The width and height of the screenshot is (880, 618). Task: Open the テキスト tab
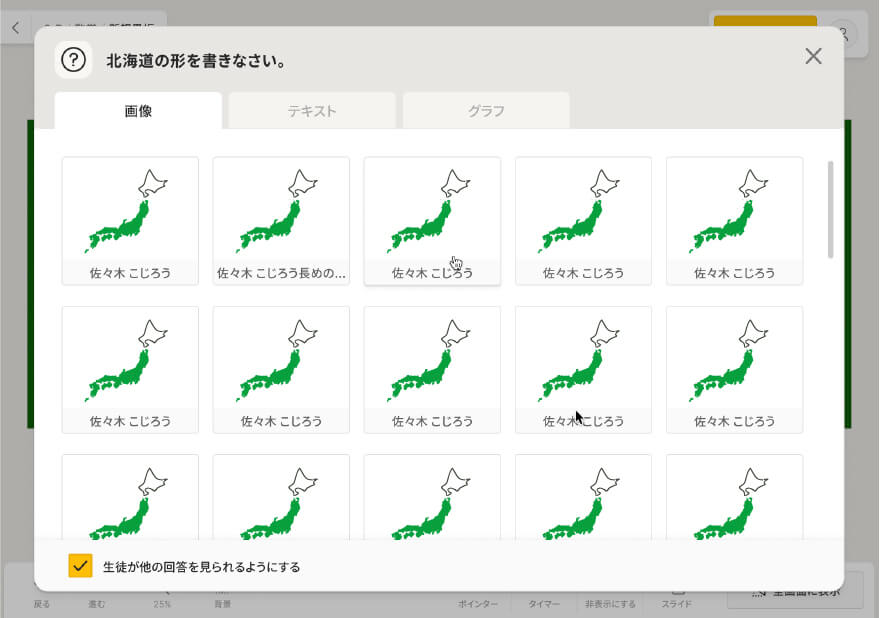(x=312, y=111)
